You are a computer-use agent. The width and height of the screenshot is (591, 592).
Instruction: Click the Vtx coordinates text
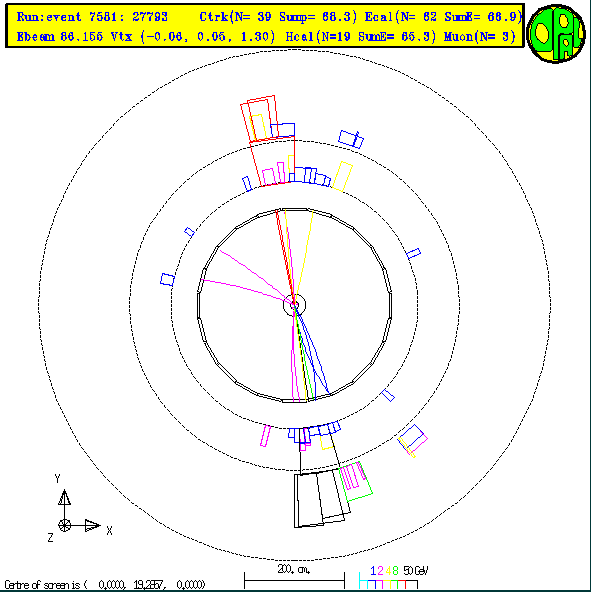193,37
